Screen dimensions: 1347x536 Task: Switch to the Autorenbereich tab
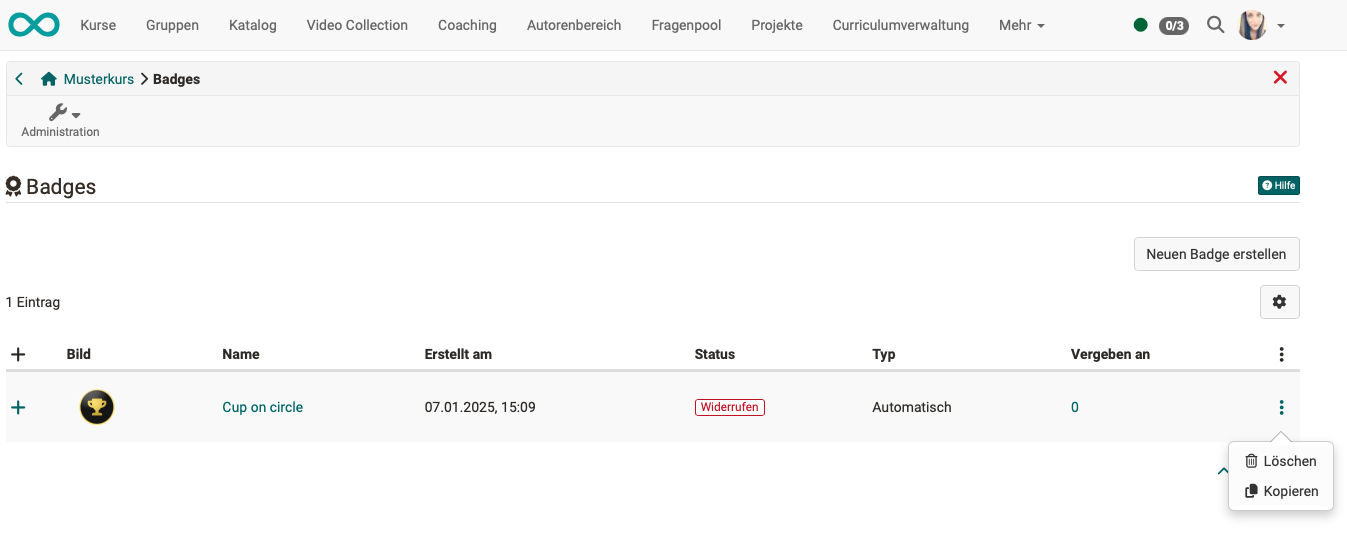click(573, 25)
